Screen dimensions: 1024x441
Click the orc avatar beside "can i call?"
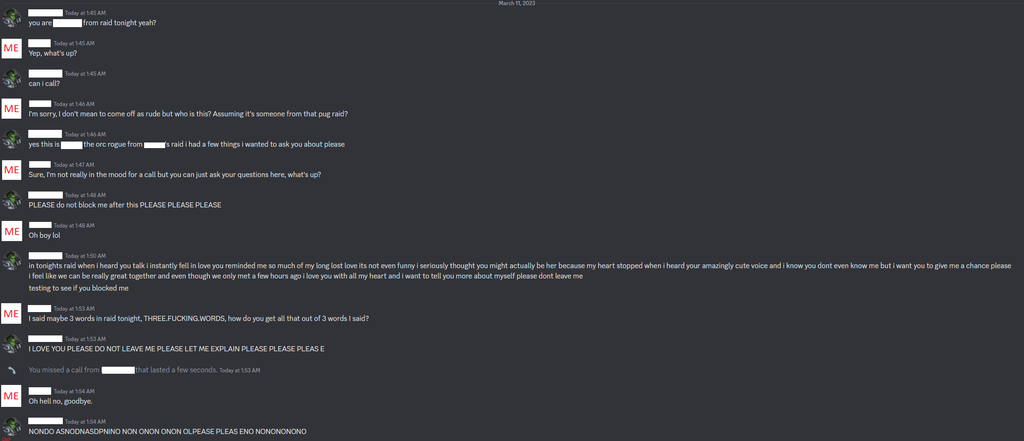click(11, 78)
